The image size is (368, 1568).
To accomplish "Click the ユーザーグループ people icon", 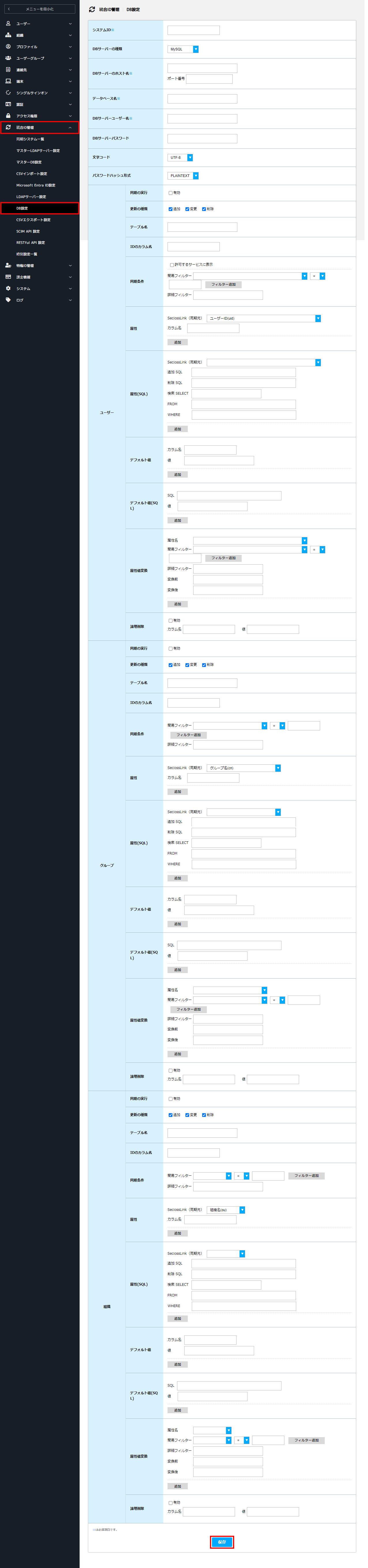I will (8, 59).
